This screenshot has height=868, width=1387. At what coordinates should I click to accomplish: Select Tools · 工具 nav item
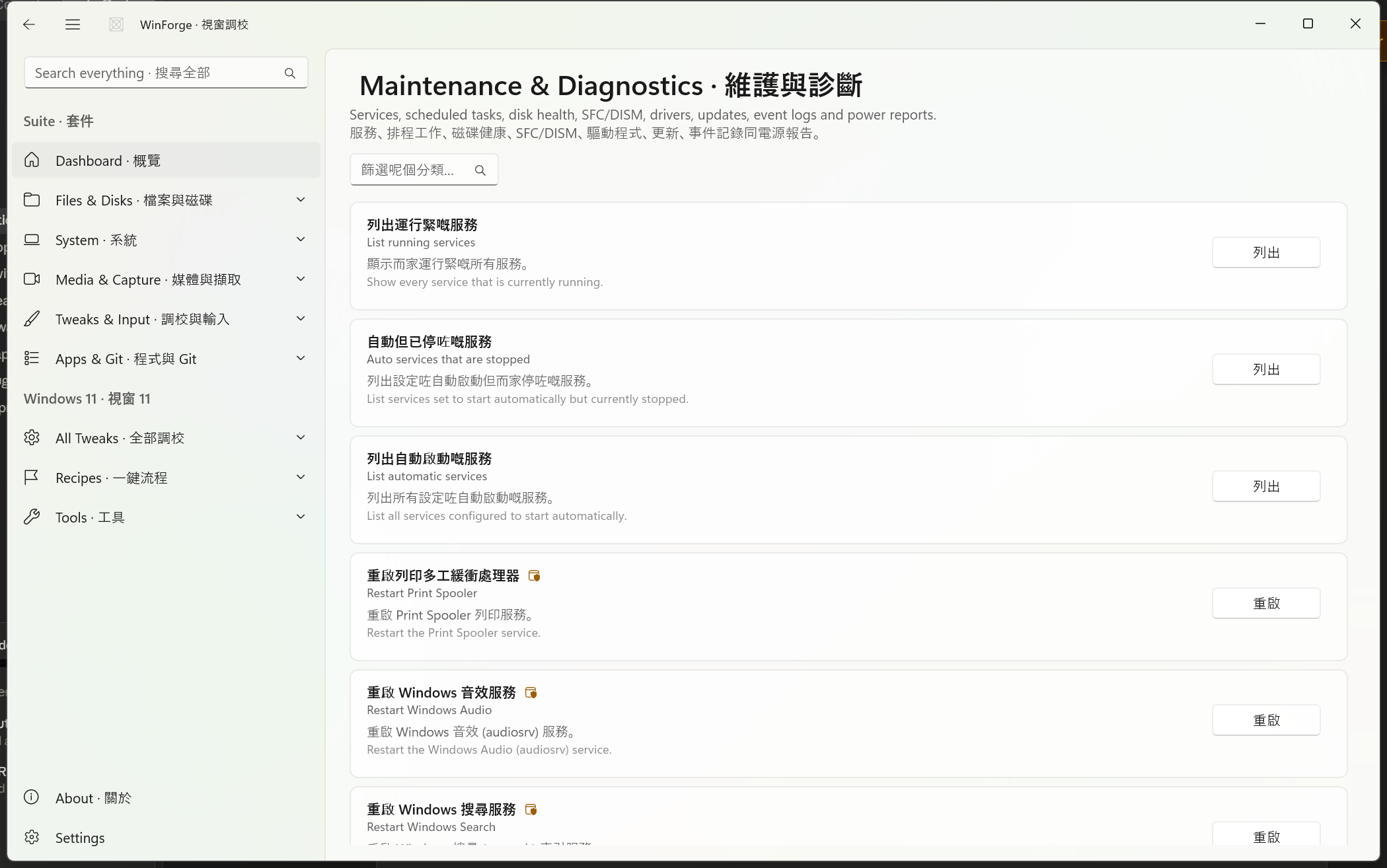166,517
